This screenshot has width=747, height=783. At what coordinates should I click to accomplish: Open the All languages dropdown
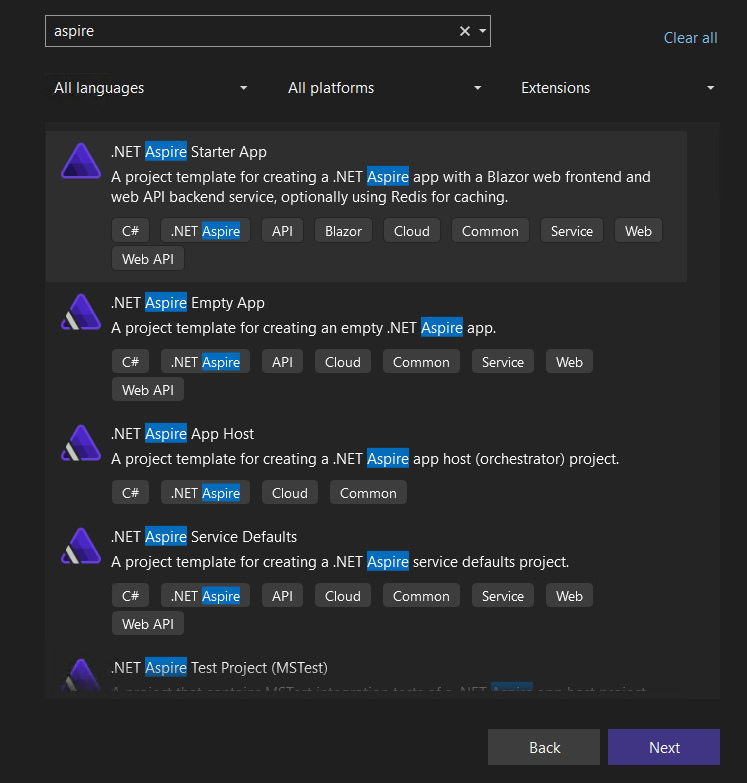coord(150,88)
